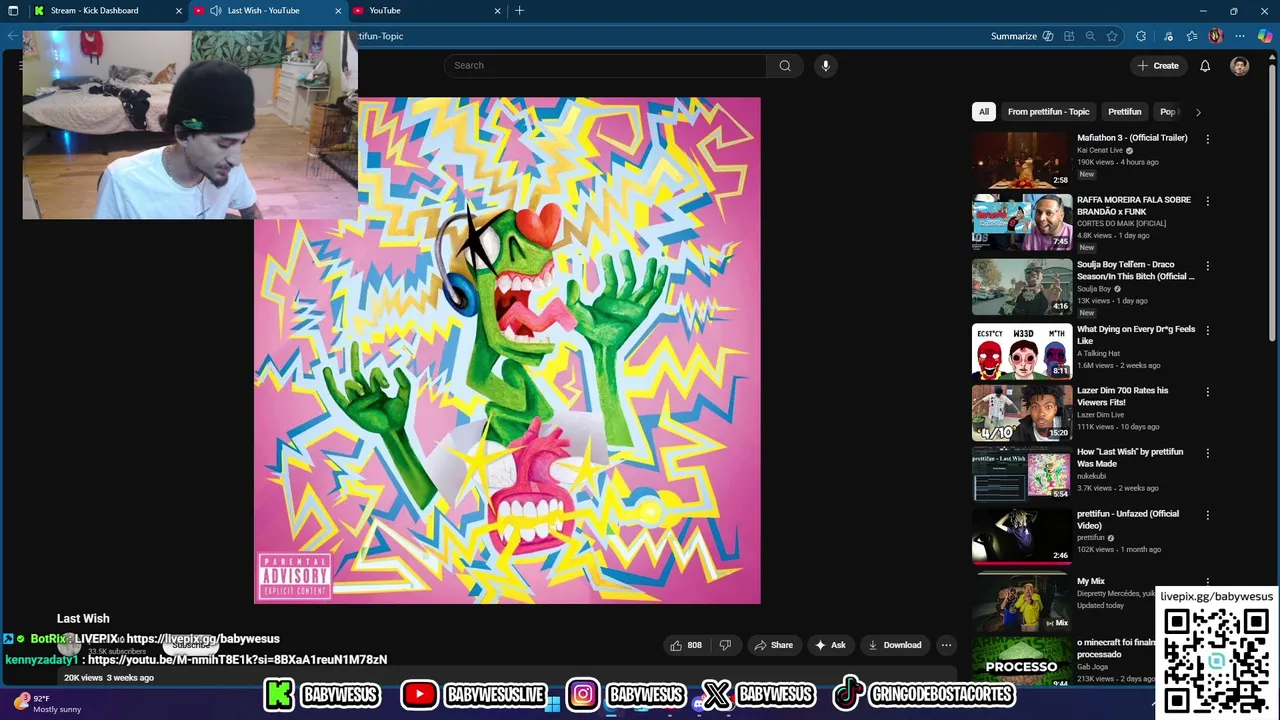Screen dimensions: 1280x720
Task: Open more actions menu beside Download
Action: tap(946, 645)
